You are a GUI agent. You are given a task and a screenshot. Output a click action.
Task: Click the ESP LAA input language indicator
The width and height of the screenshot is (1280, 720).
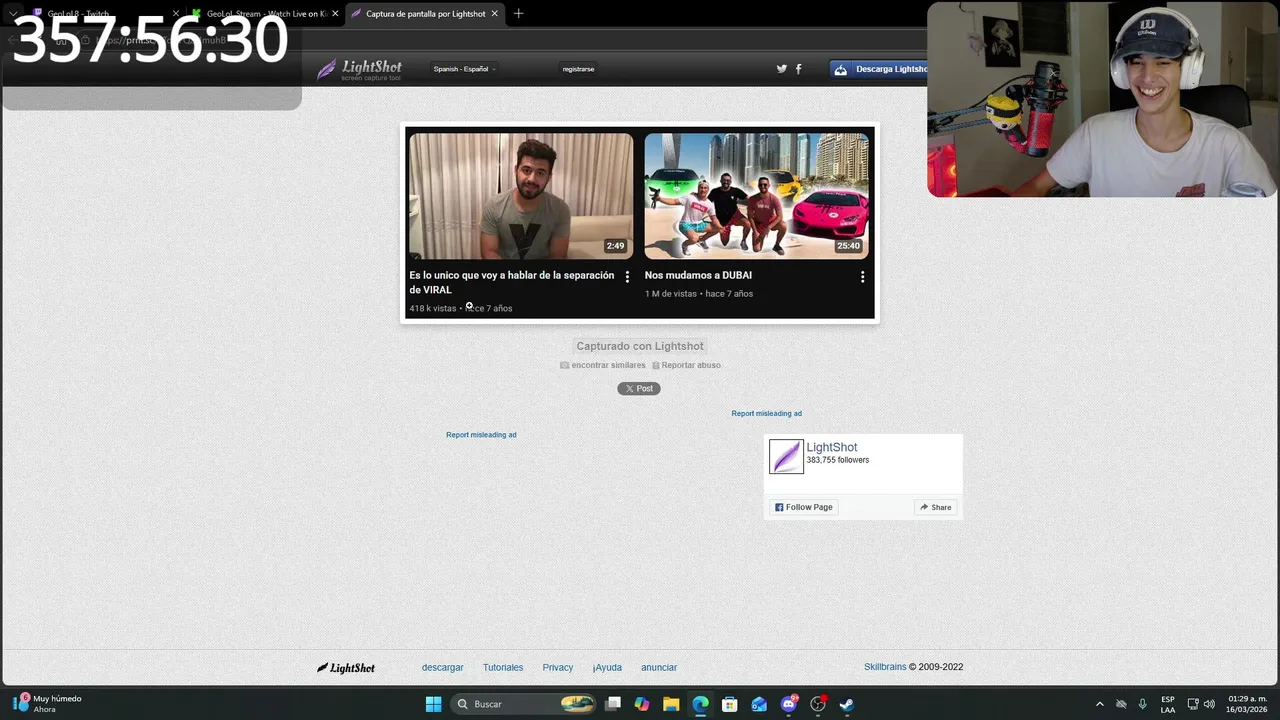click(1168, 704)
